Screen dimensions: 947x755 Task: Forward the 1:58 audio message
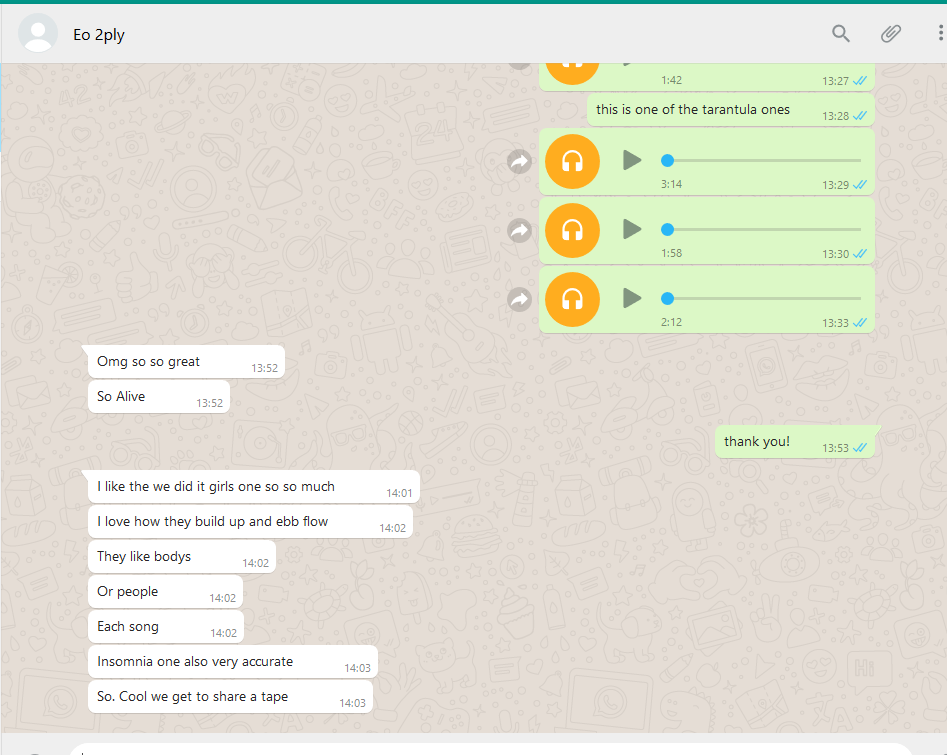pos(519,230)
